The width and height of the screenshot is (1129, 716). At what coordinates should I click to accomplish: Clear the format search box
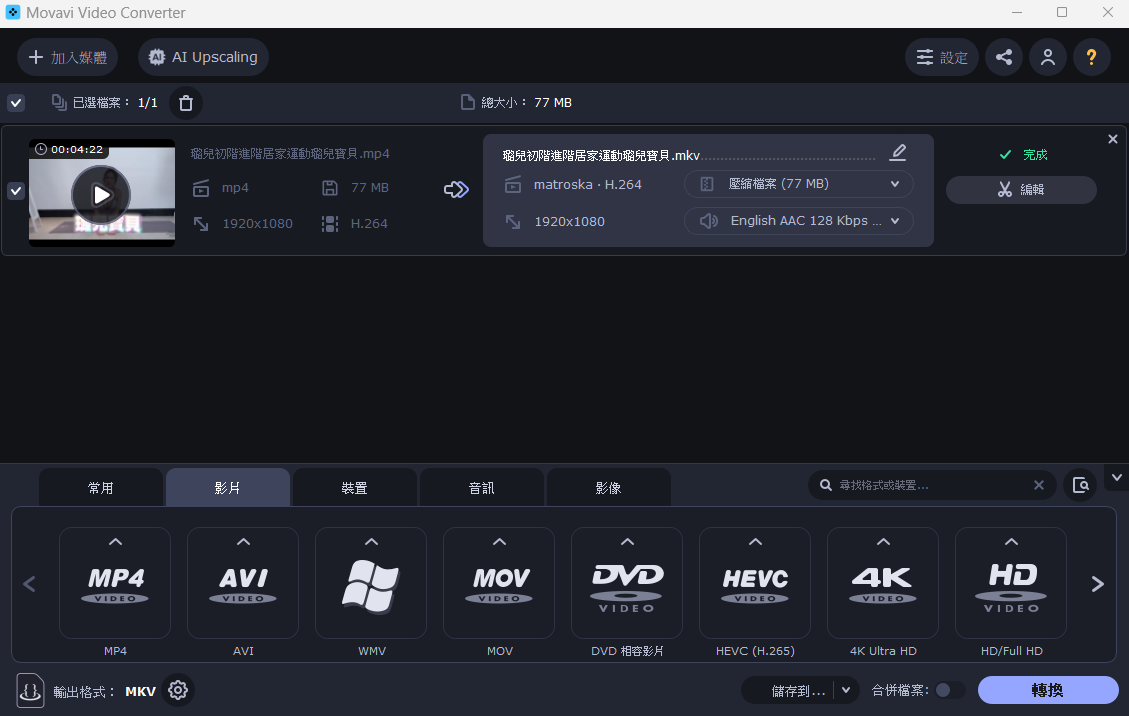1039,485
